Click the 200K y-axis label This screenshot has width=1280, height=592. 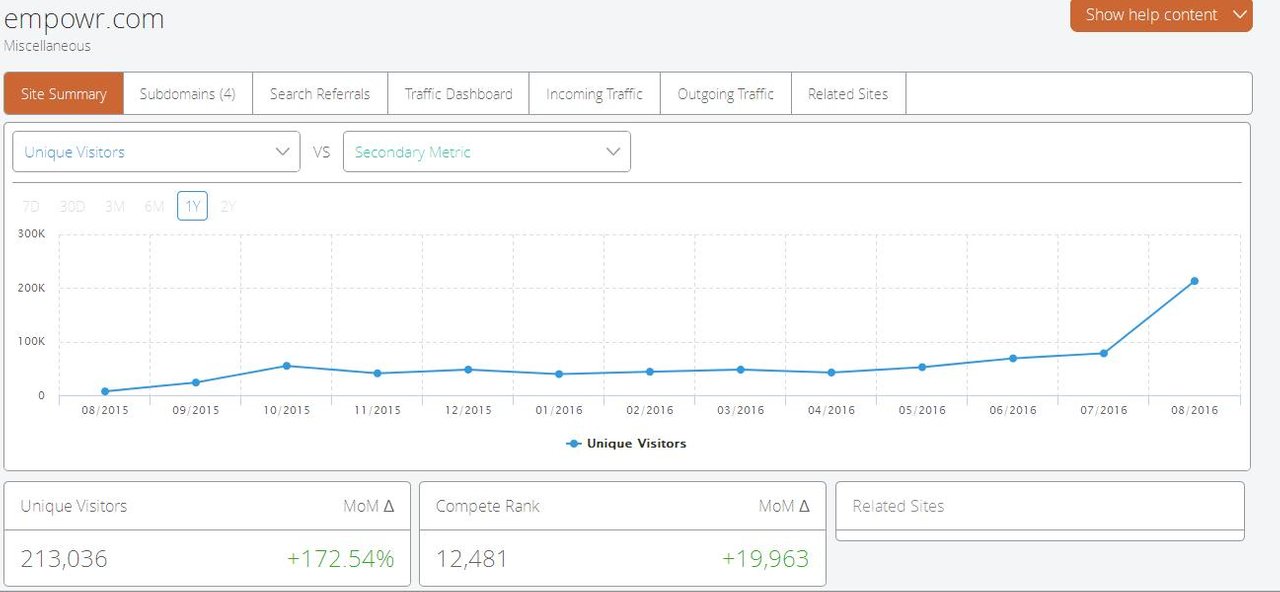[31, 288]
